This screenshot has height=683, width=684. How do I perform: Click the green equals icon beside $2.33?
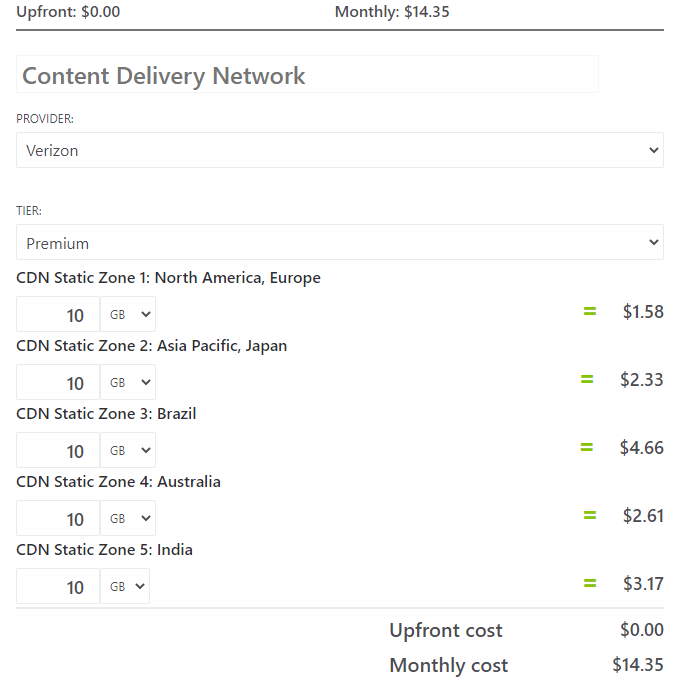click(587, 379)
